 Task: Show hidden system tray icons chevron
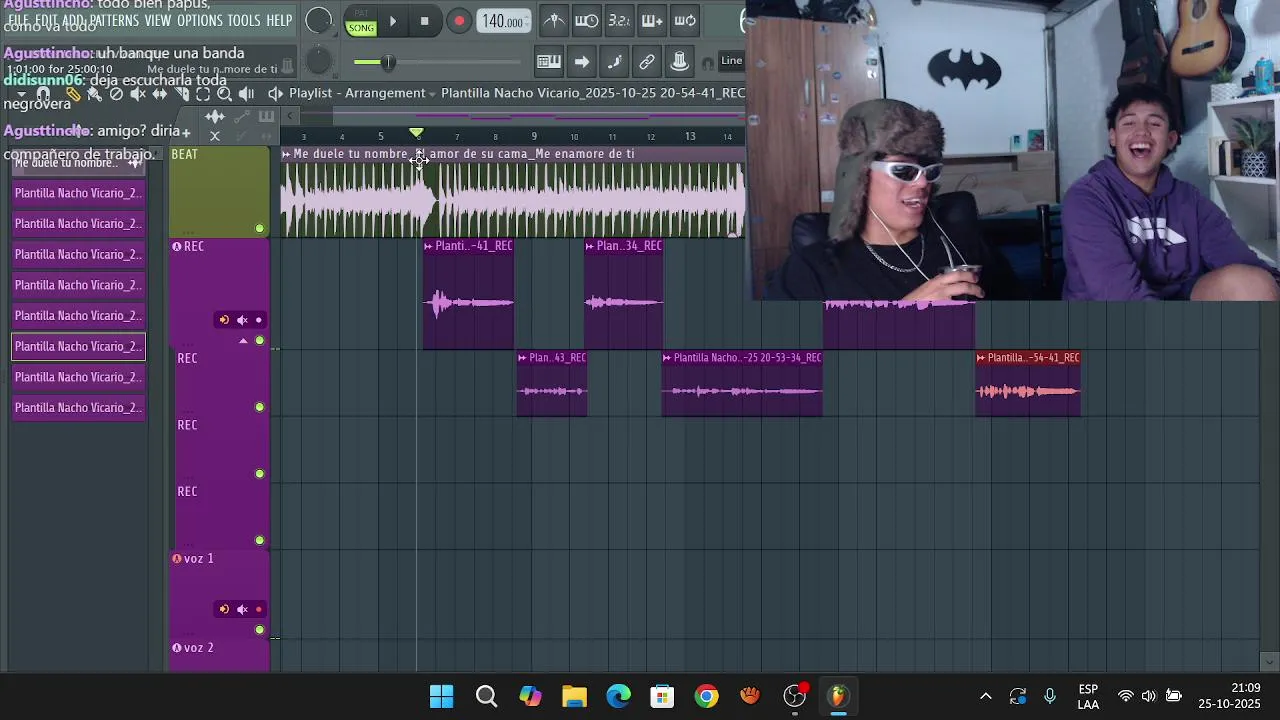985,696
